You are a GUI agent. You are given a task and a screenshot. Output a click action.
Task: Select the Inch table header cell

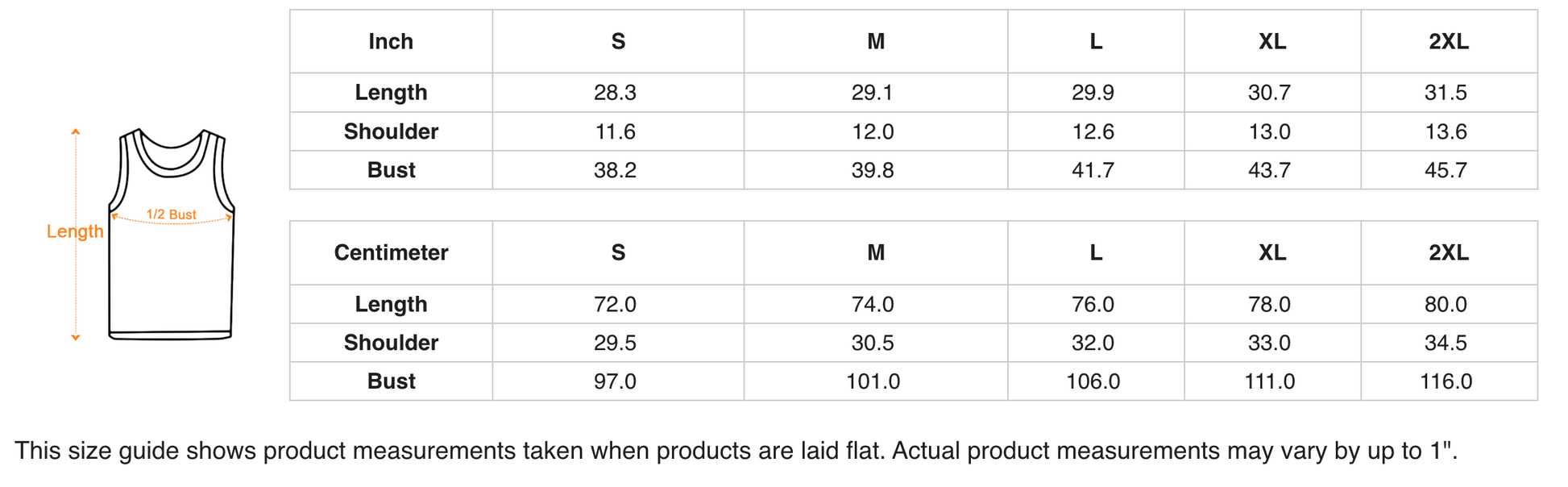391,42
